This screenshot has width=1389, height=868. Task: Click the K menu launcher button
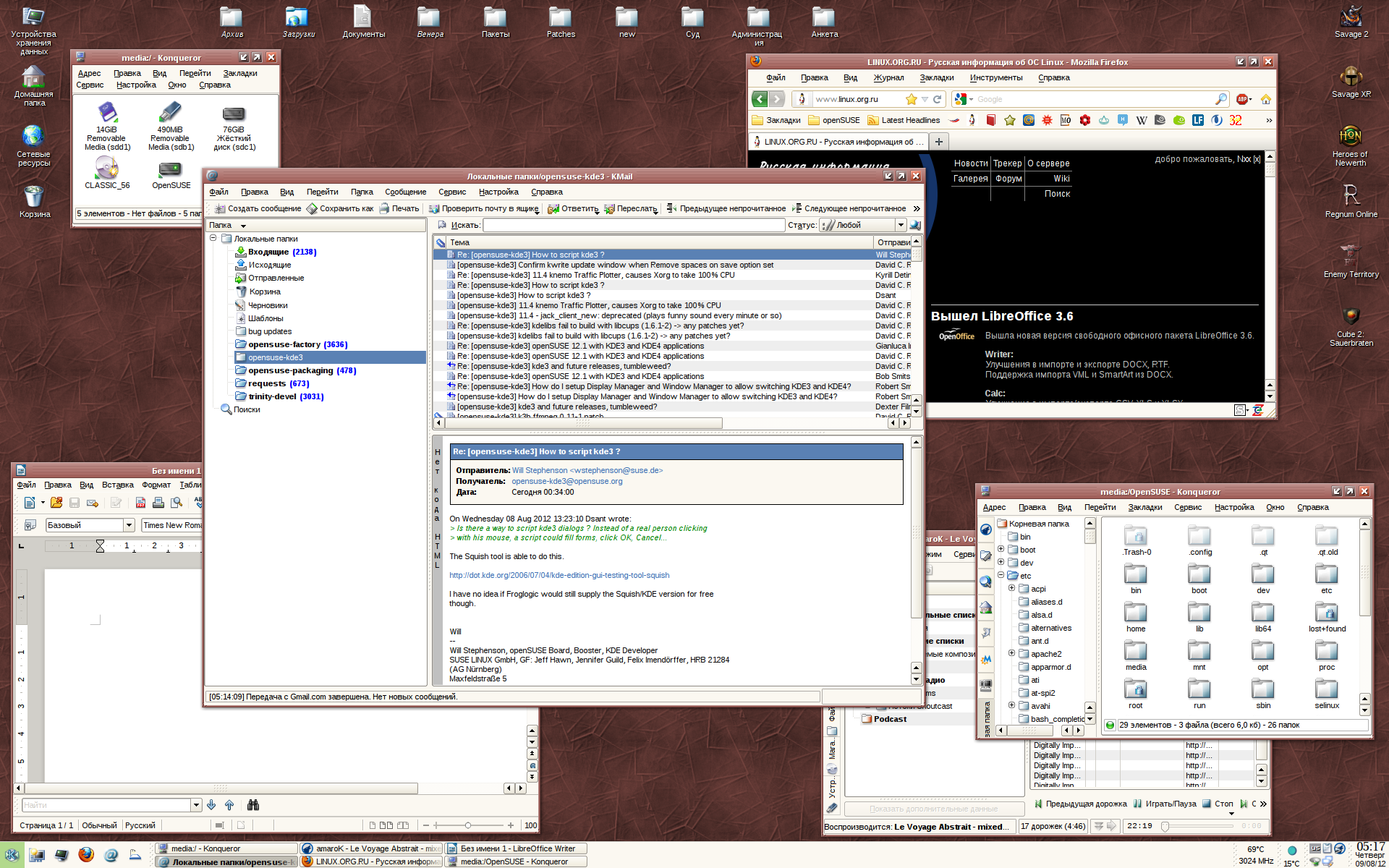pos(12,855)
